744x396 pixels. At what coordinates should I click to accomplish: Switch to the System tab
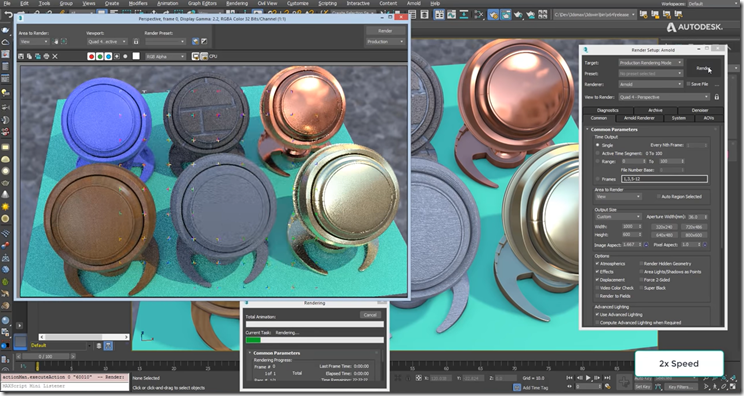point(679,118)
